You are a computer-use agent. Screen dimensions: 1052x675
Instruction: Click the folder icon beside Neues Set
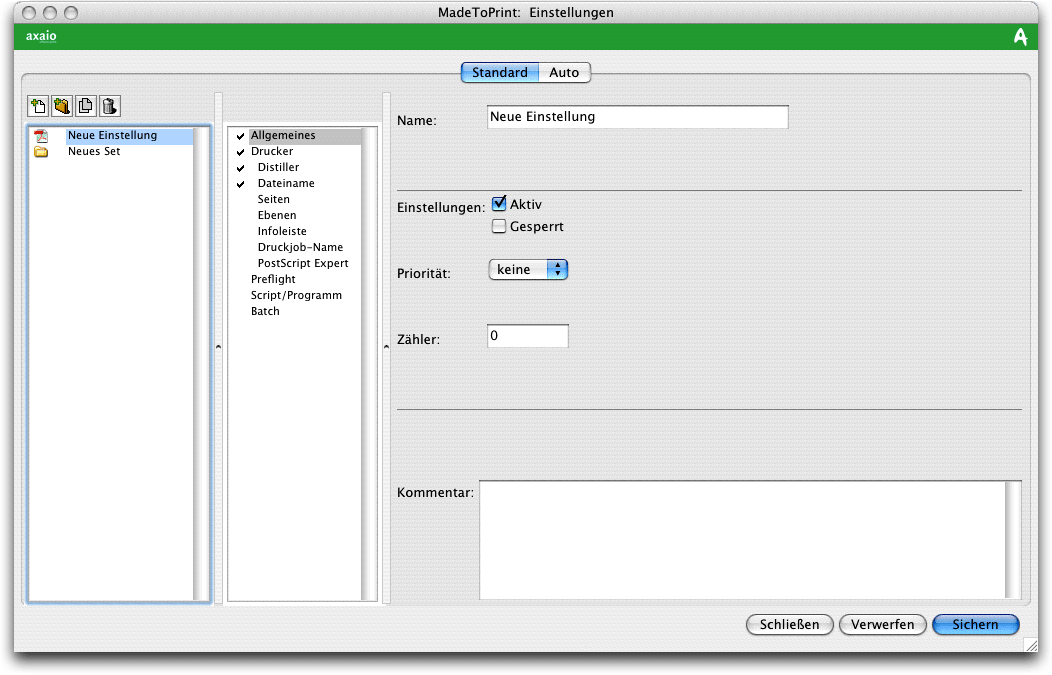click(x=42, y=152)
